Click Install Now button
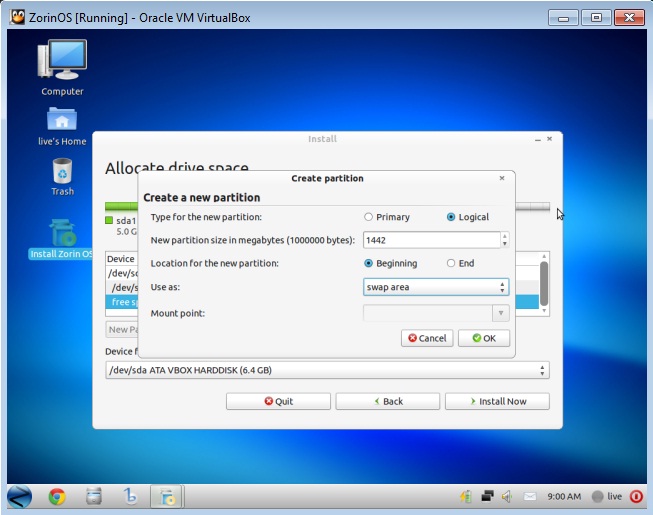653x515 pixels. pos(497,401)
